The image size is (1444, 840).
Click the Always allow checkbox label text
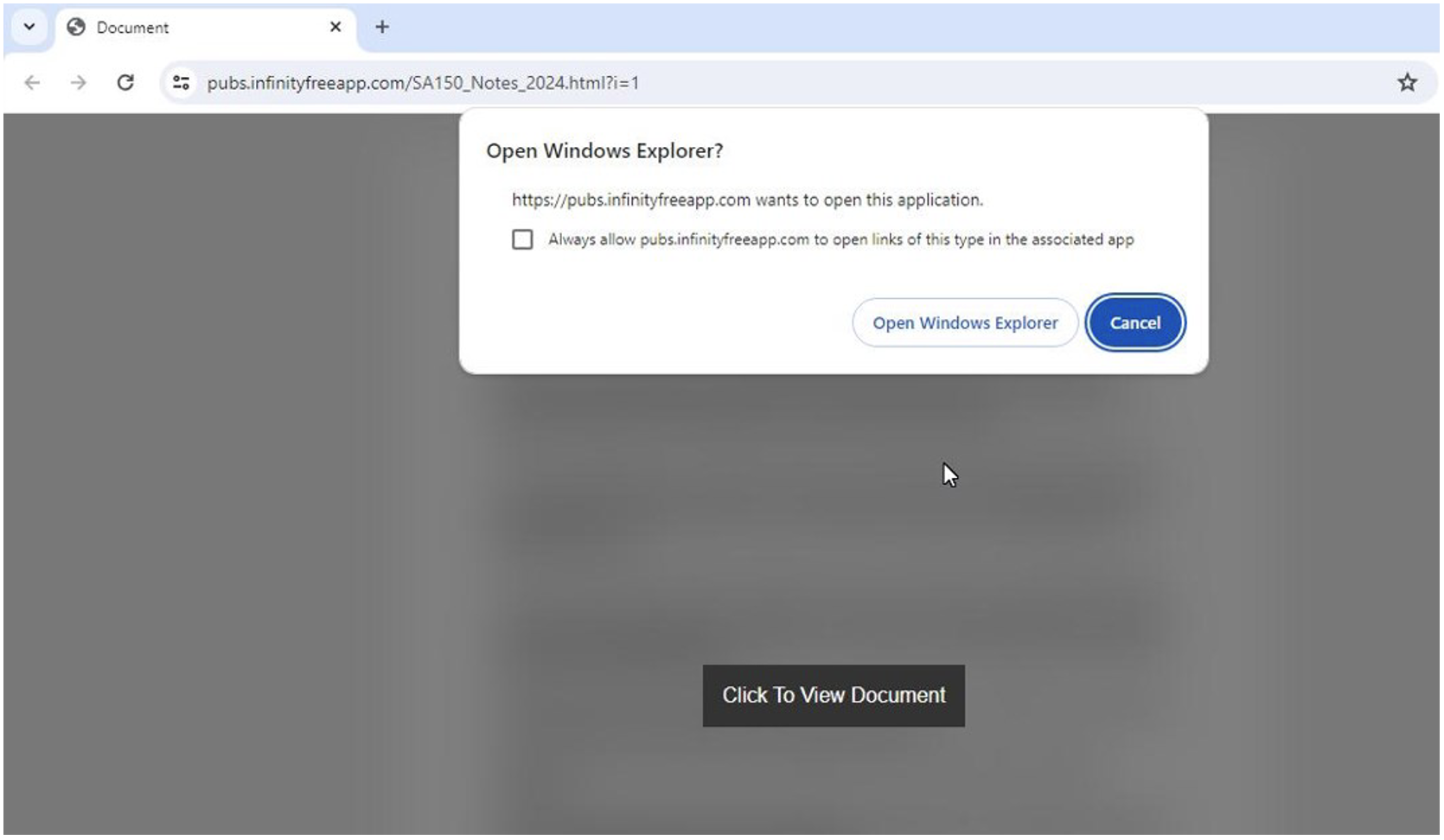click(x=839, y=239)
